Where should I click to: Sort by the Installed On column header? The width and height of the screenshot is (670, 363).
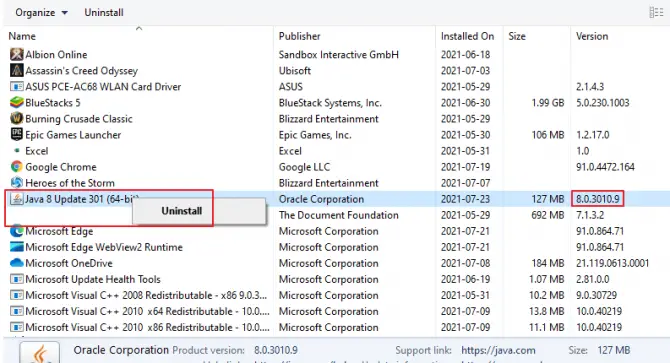click(x=467, y=36)
